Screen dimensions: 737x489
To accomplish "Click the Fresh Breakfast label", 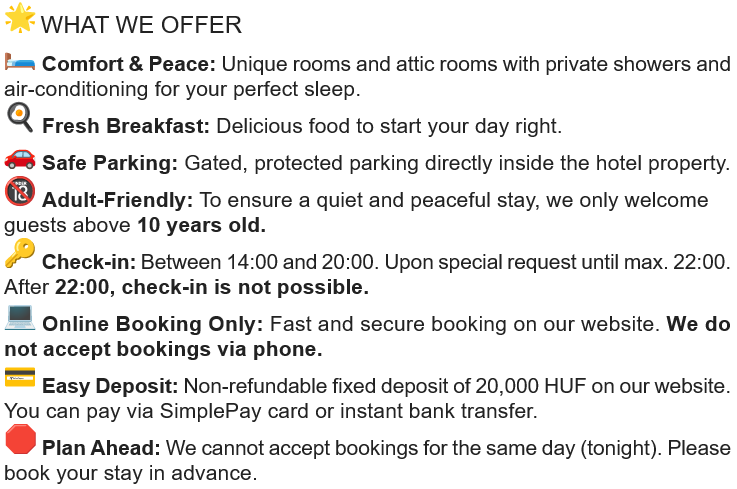I will pos(126,126).
